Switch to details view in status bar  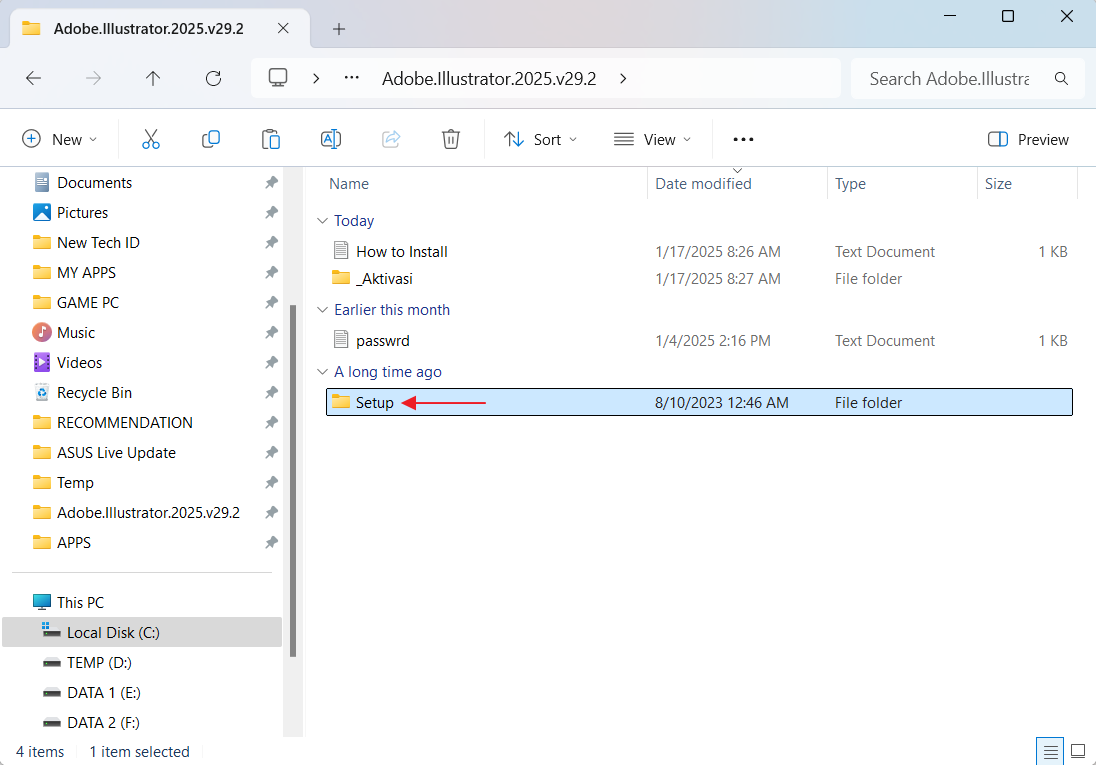point(1050,751)
